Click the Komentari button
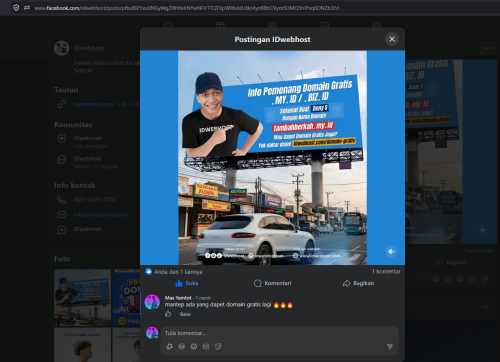The height and width of the screenshot is (362, 500). click(x=273, y=283)
